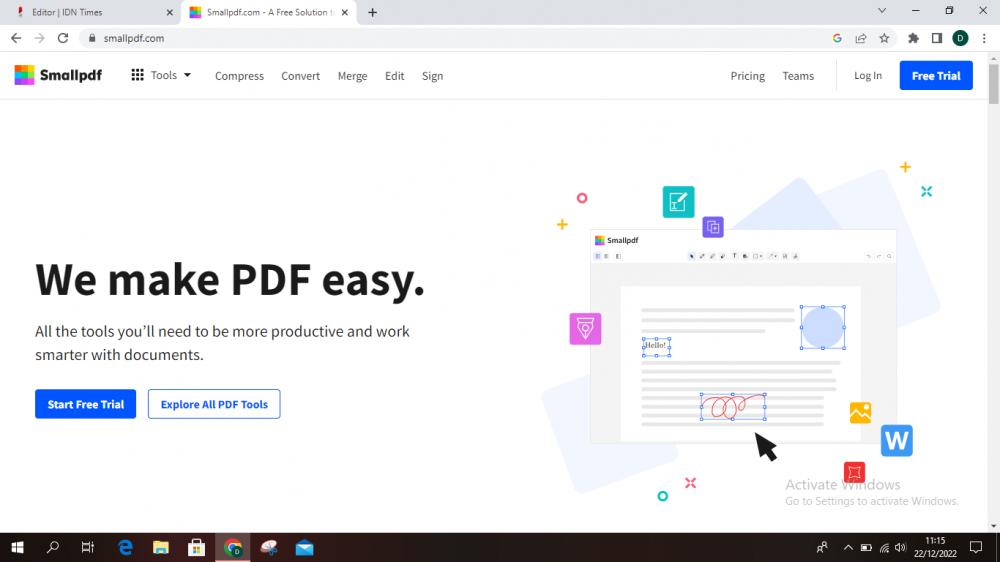
Task: Click the pink eSign pen icon
Action: pos(585,329)
